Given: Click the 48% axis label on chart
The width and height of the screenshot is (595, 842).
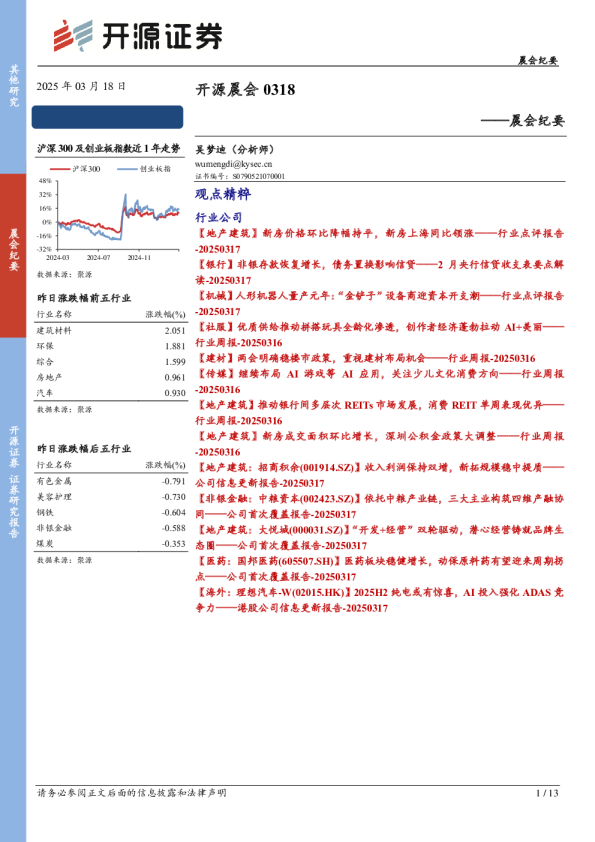Looking at the screenshot, I should coord(45,180).
